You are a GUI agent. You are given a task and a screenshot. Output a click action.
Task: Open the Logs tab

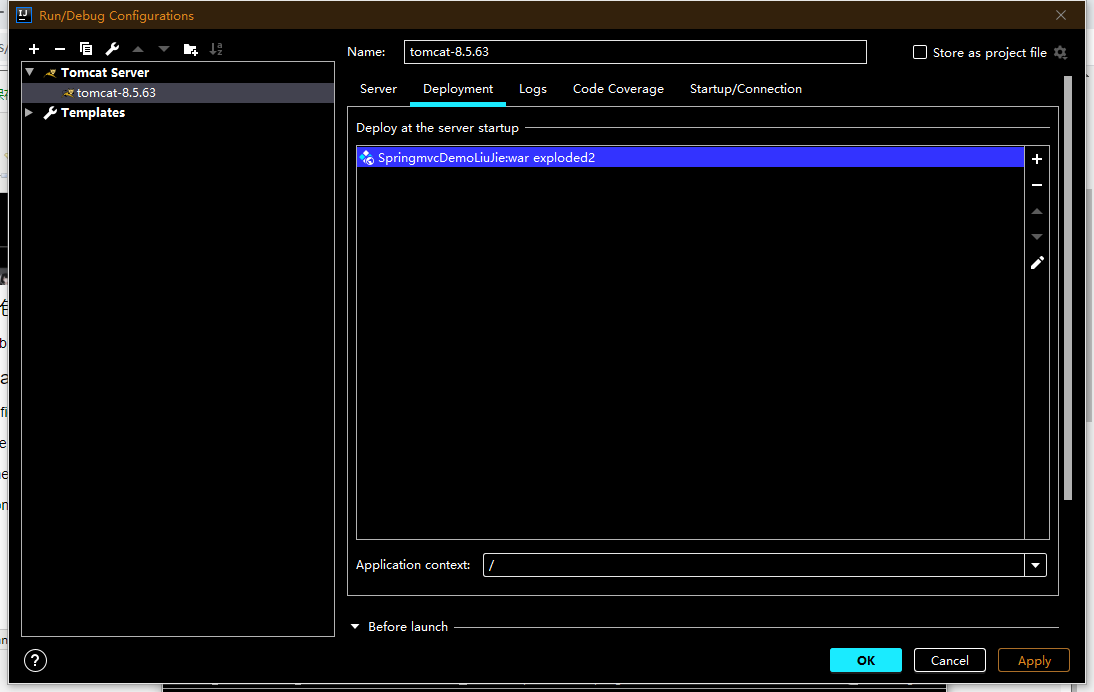[532, 89]
